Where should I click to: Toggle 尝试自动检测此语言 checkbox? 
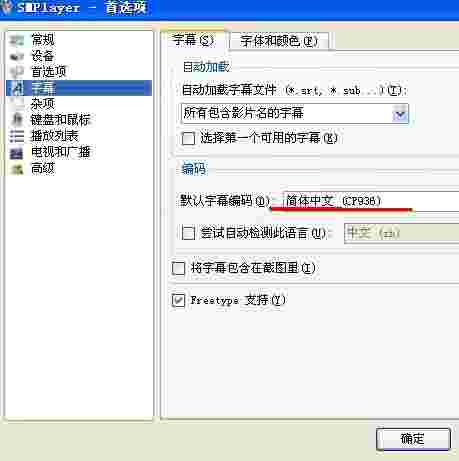(x=188, y=233)
